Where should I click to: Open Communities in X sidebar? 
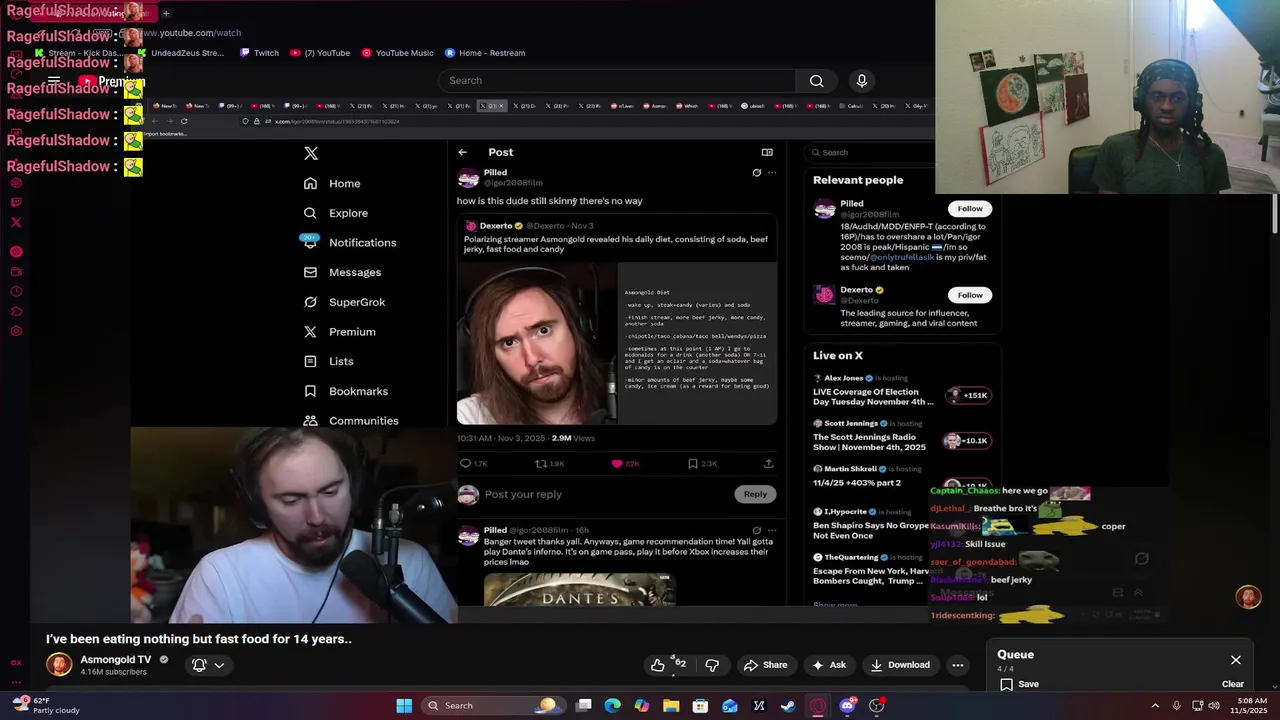[x=350, y=421]
